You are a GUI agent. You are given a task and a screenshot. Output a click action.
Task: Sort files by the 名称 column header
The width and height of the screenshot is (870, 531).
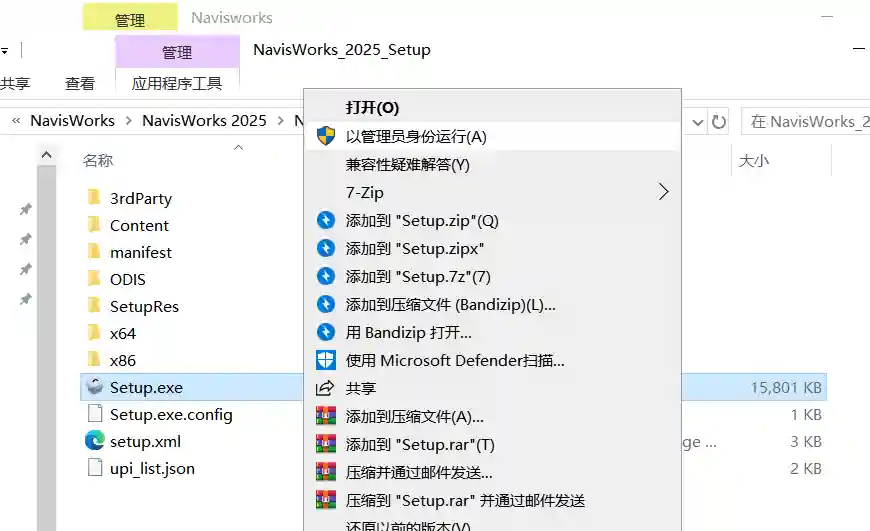click(x=98, y=160)
